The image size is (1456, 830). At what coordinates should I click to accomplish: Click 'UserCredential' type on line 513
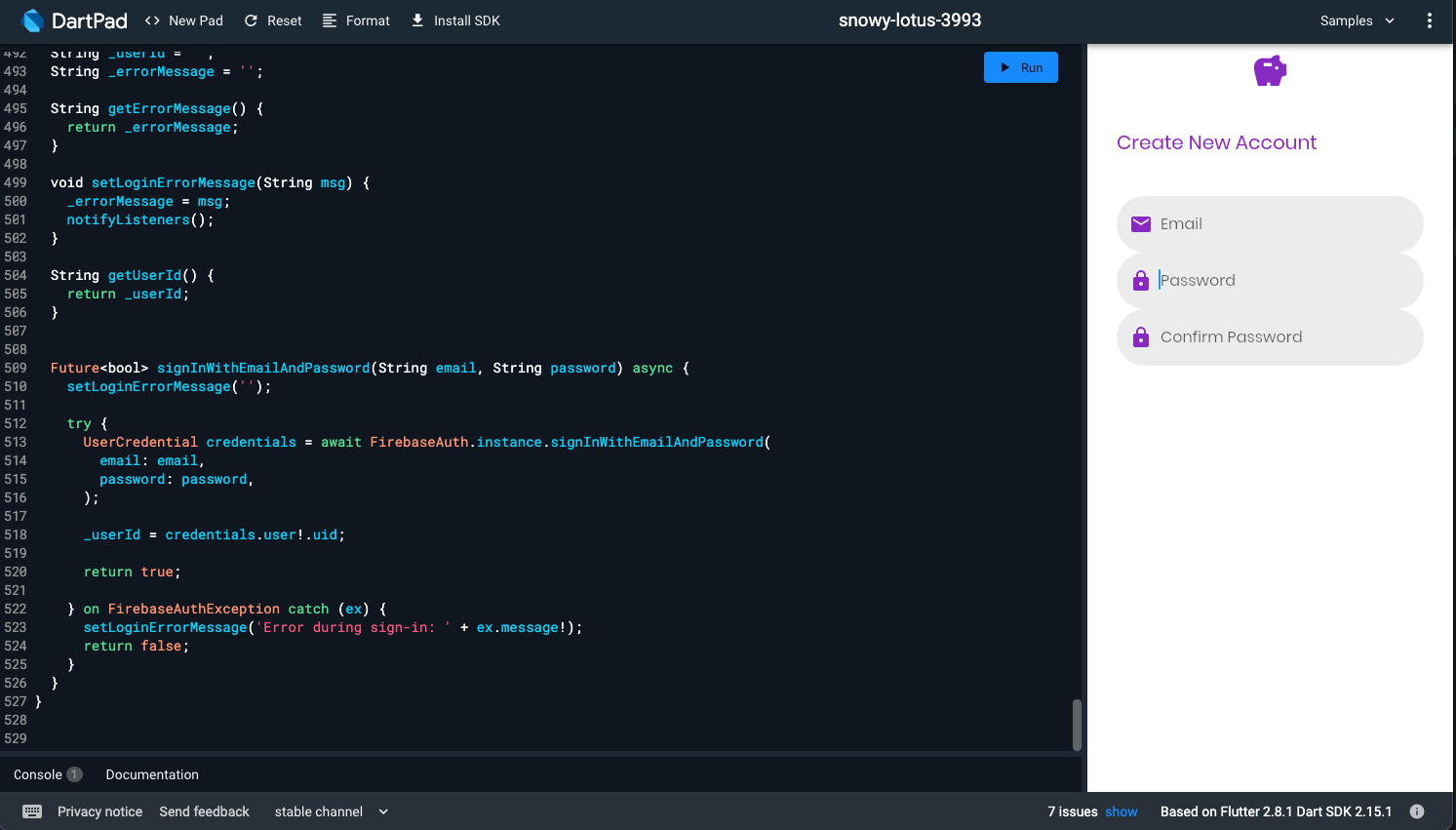[x=140, y=442]
